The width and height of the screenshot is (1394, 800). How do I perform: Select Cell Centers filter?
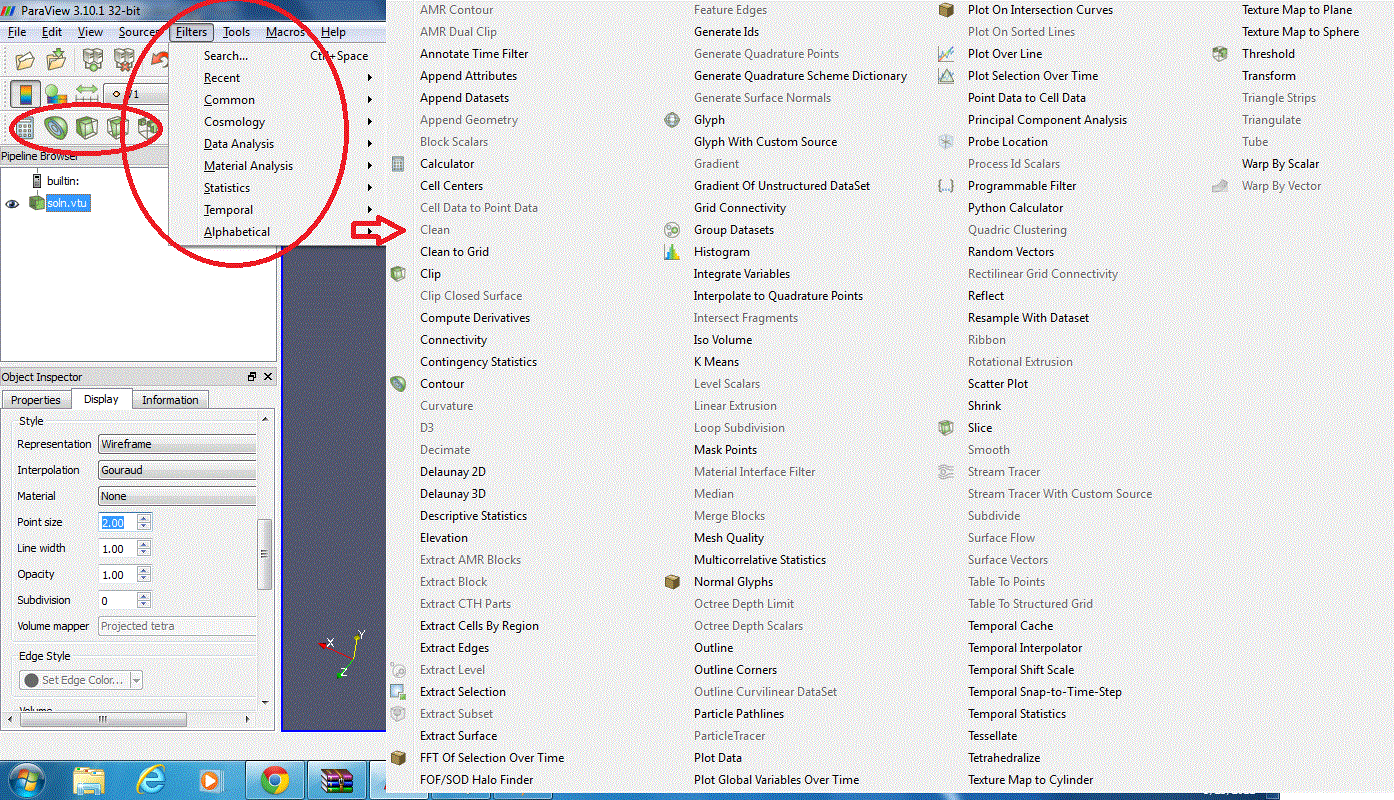pos(451,186)
